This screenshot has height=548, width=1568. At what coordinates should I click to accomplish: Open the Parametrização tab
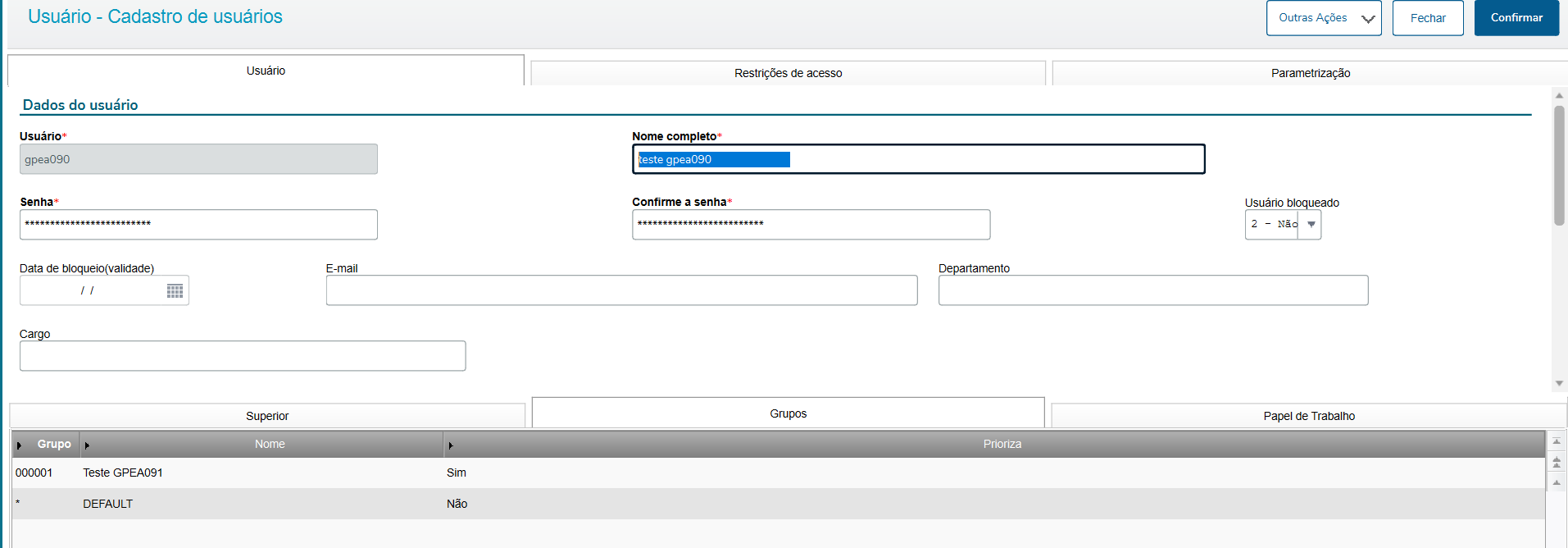tap(1310, 73)
